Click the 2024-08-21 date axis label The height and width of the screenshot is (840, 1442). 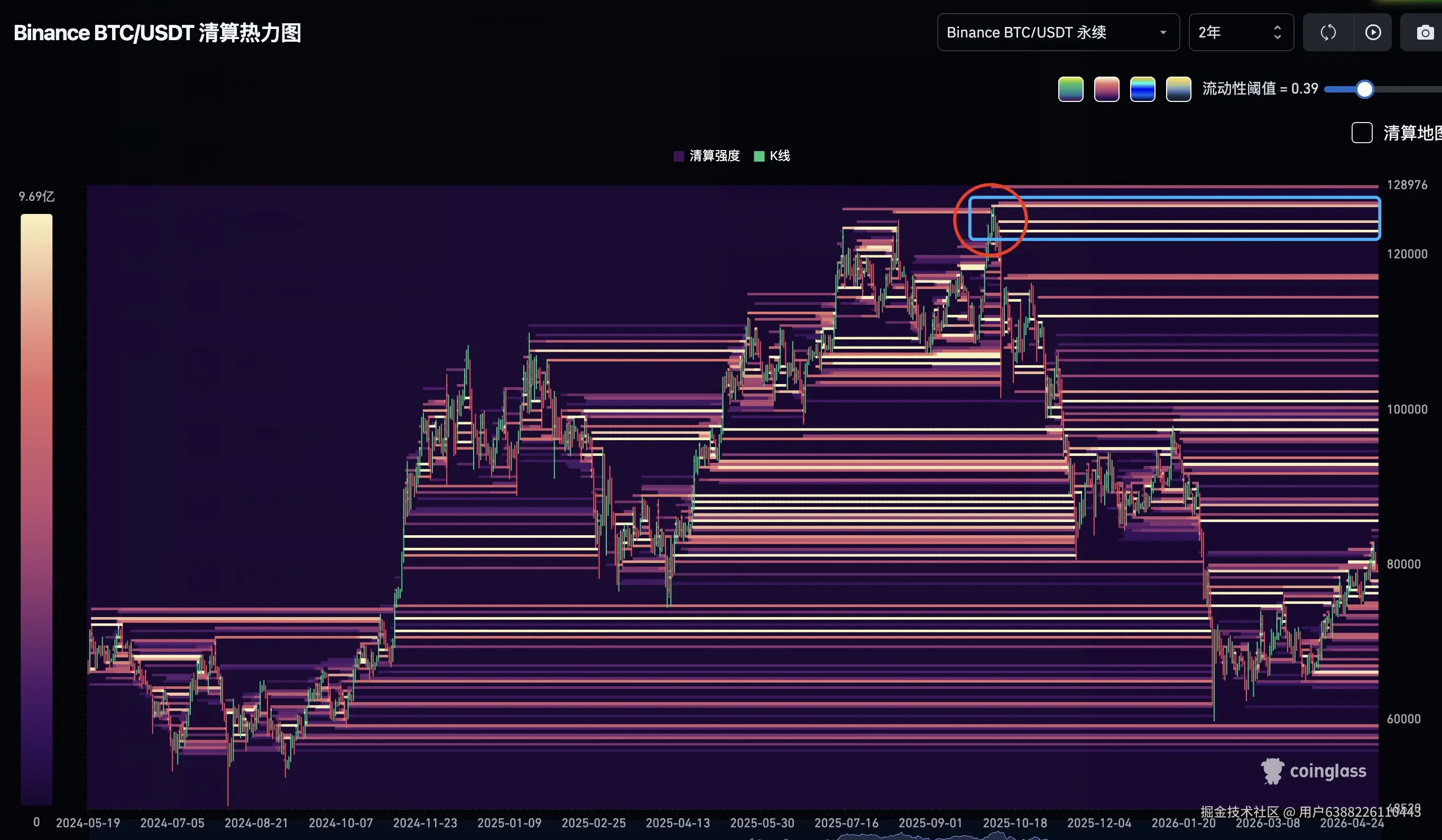(256, 823)
